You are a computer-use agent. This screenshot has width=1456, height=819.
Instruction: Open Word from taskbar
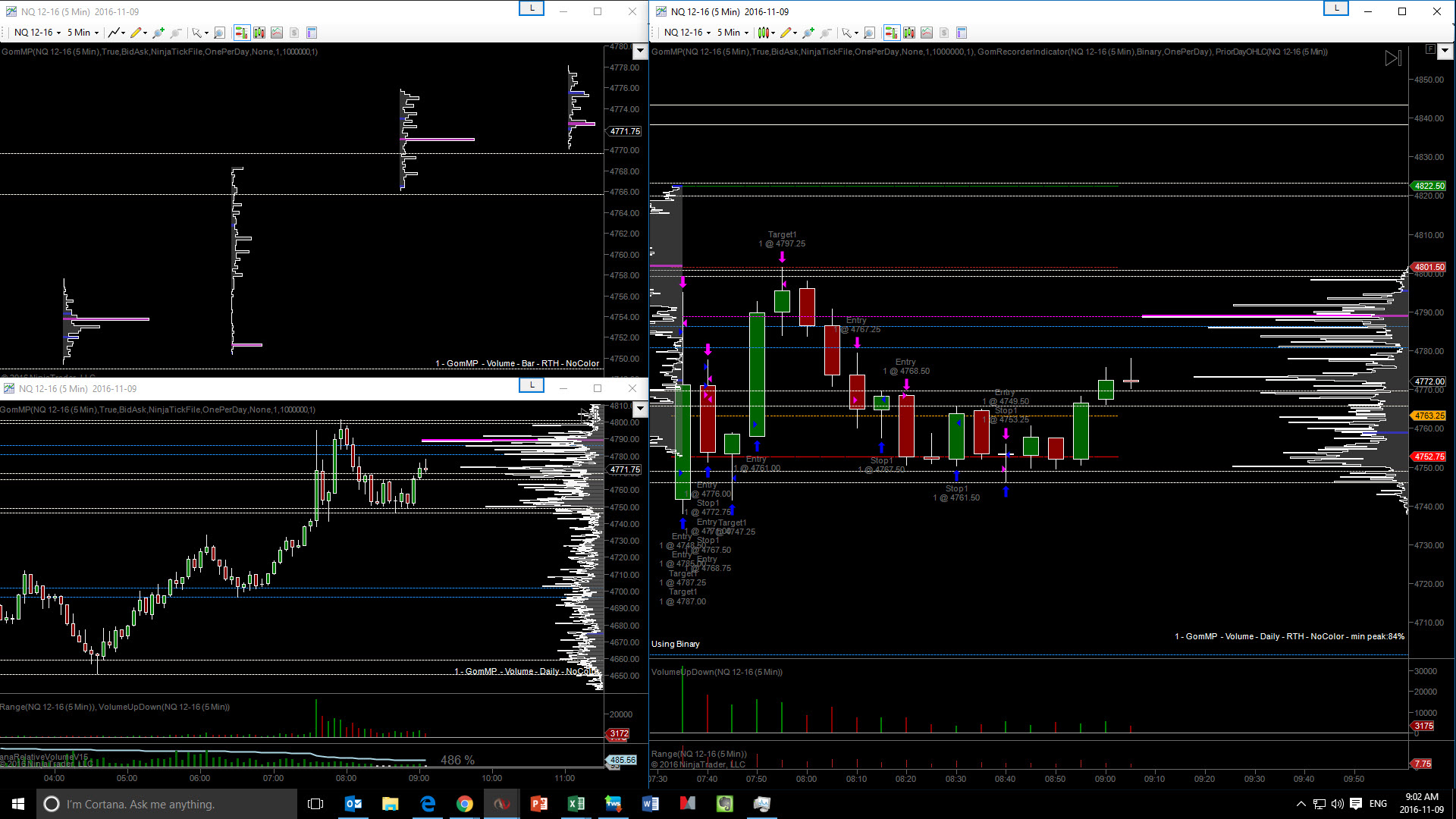click(x=651, y=804)
